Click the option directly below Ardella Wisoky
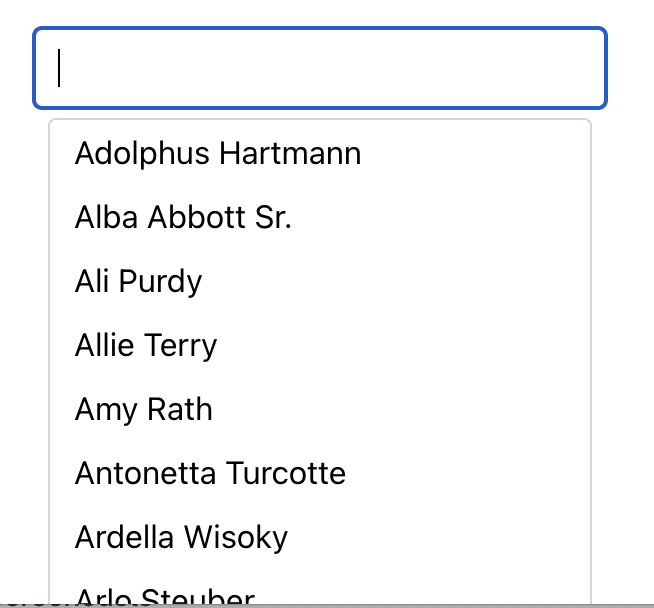This screenshot has width=654, height=608. 165,597
